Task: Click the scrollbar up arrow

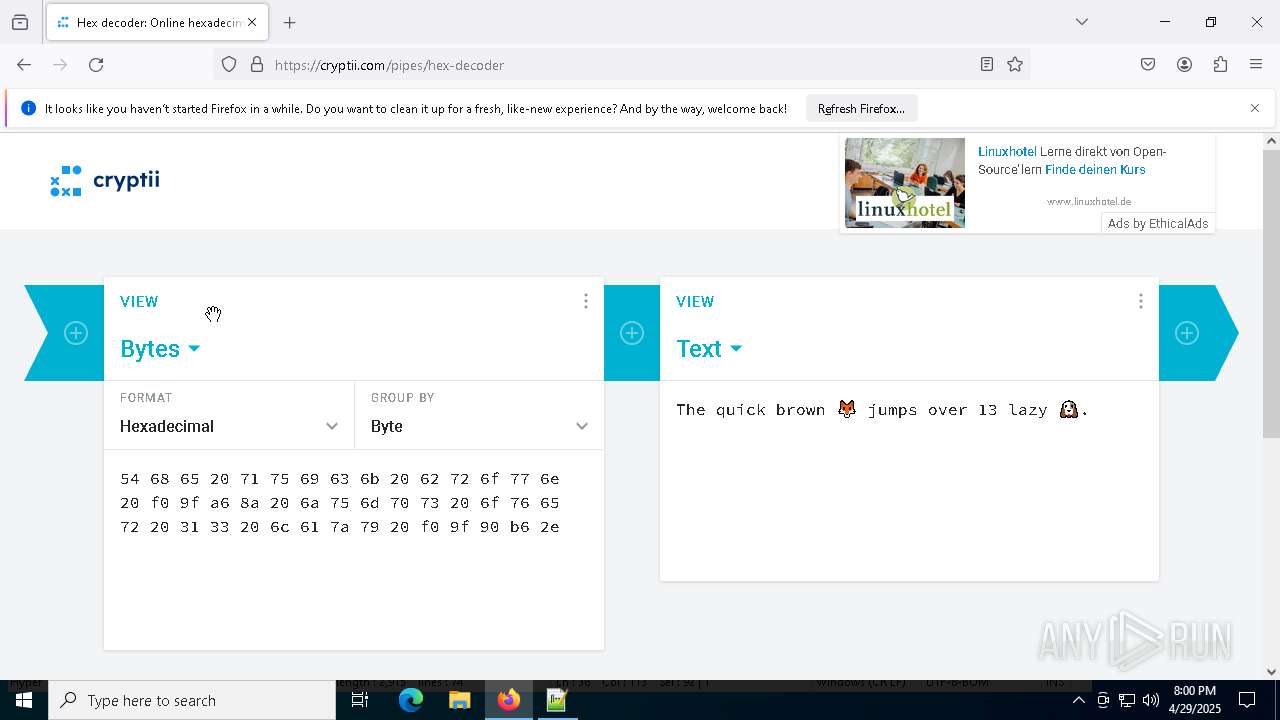Action: point(1271,141)
